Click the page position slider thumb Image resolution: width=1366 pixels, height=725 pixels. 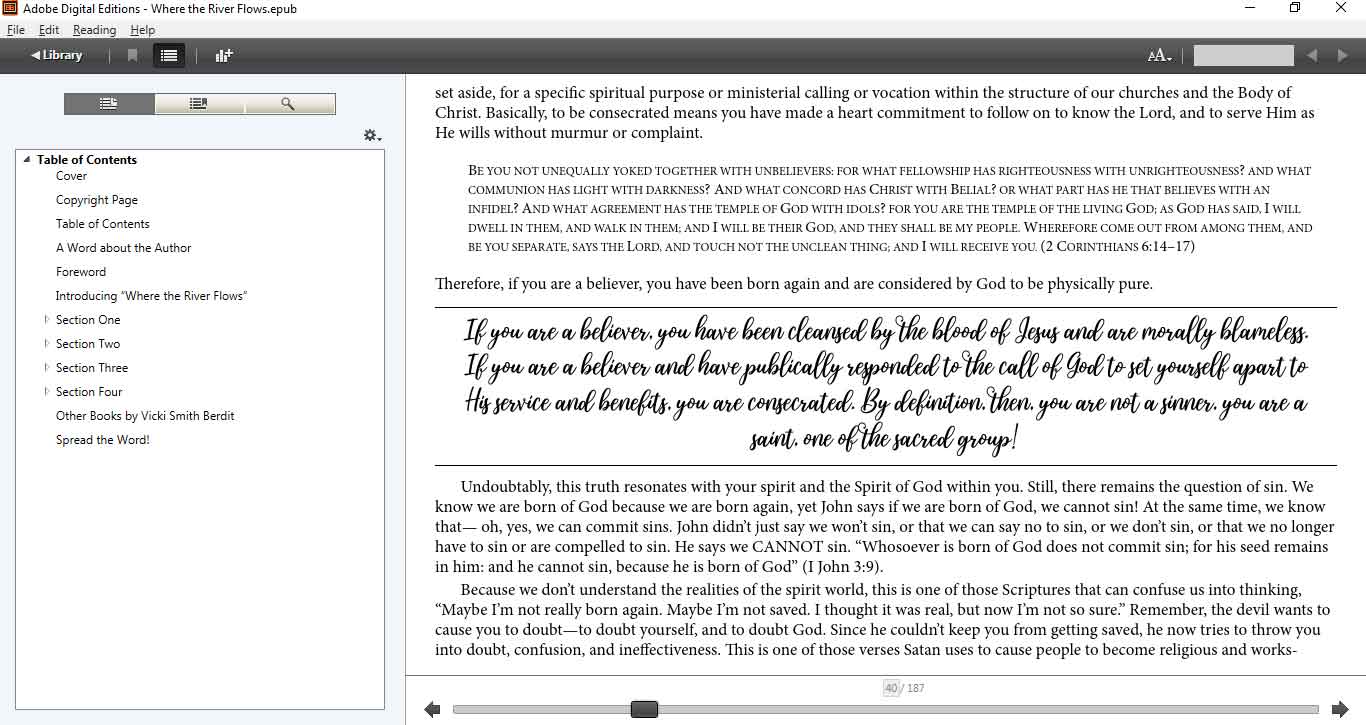645,709
